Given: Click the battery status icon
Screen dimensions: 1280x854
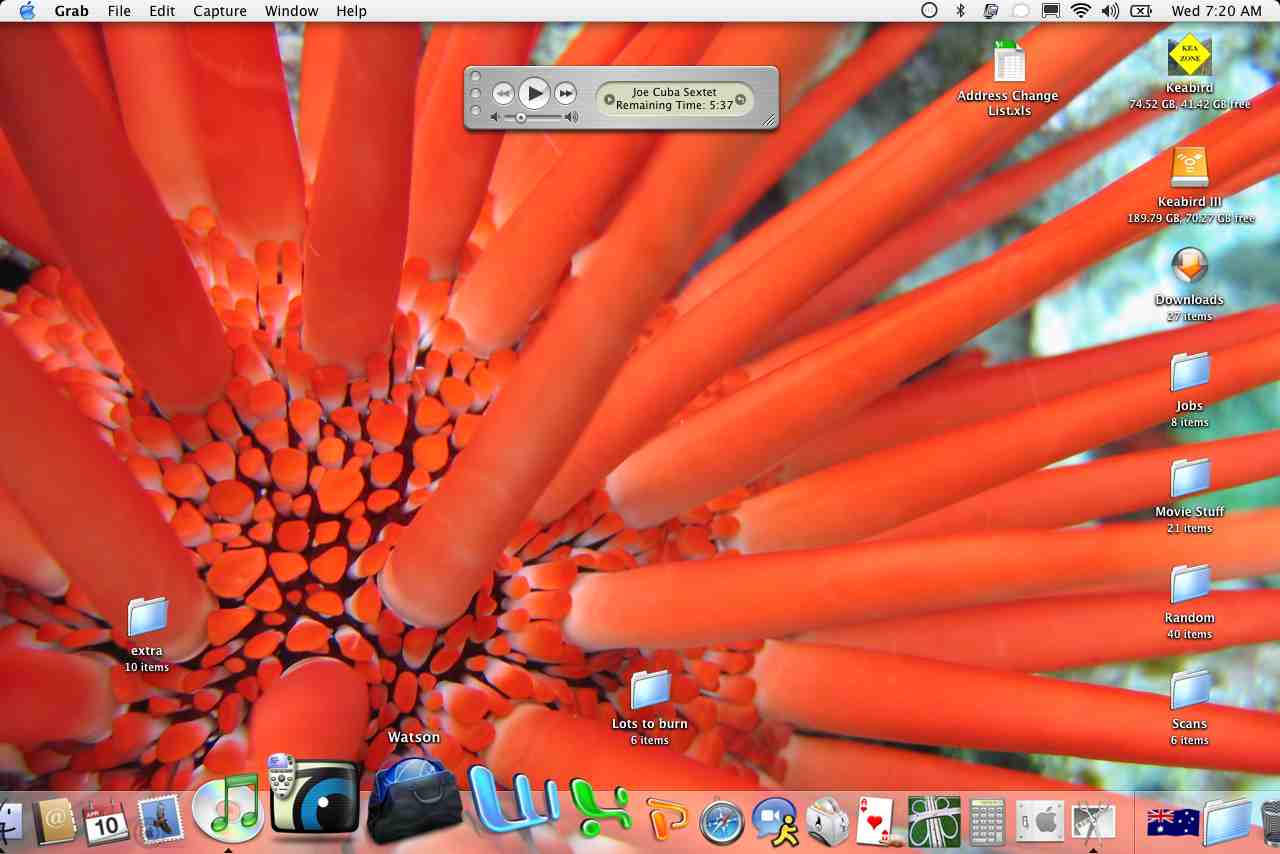Looking at the screenshot, I should pyautogui.click(x=1141, y=11).
